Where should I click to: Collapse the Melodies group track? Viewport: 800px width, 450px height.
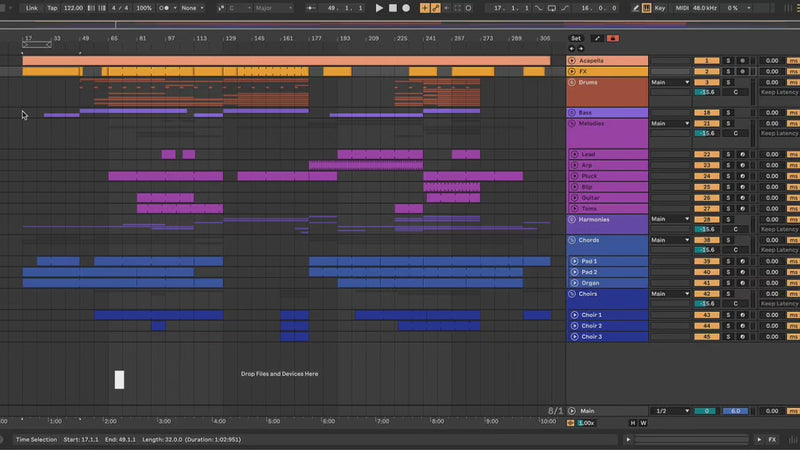573,124
